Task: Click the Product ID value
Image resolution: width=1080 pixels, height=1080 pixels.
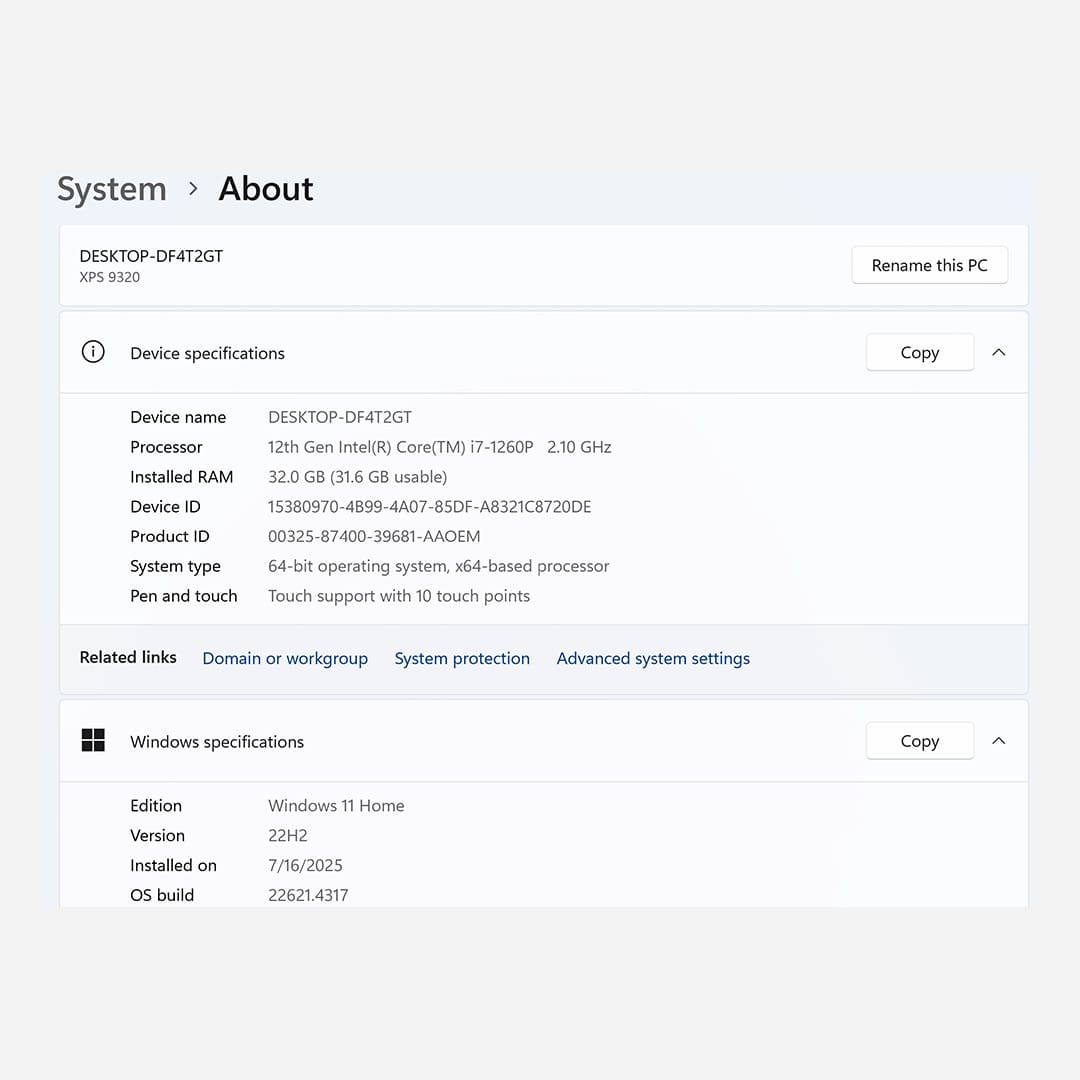Action: [374, 536]
